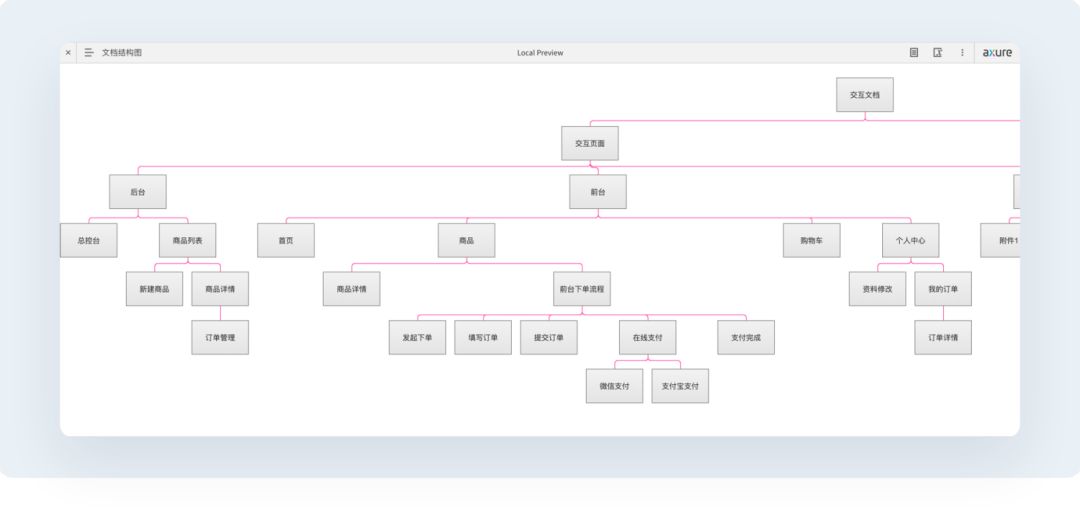Click the 个人中心 node
This screenshot has width=1080, height=521.
911,241
